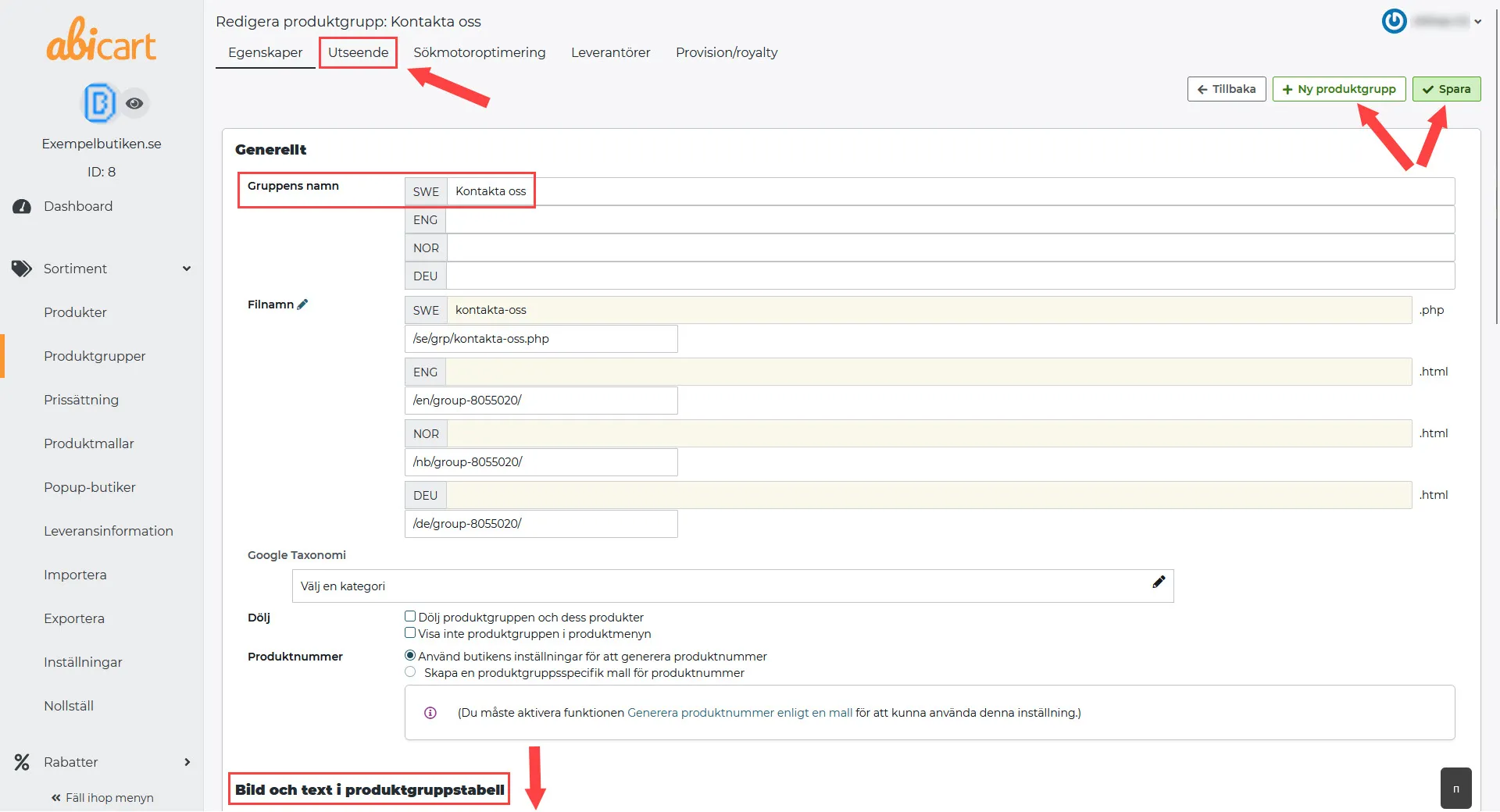
Task: Click the SWE group name field
Action: 951,191
